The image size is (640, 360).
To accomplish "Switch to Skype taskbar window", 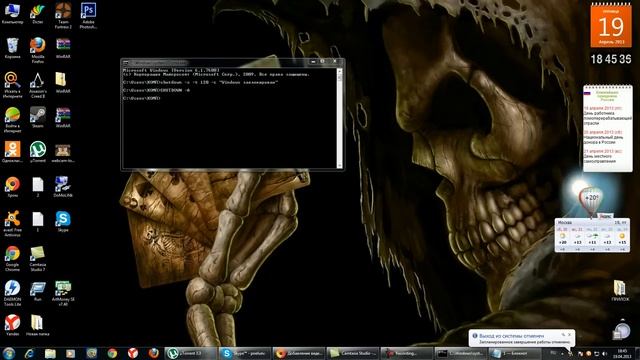I will [244, 353].
